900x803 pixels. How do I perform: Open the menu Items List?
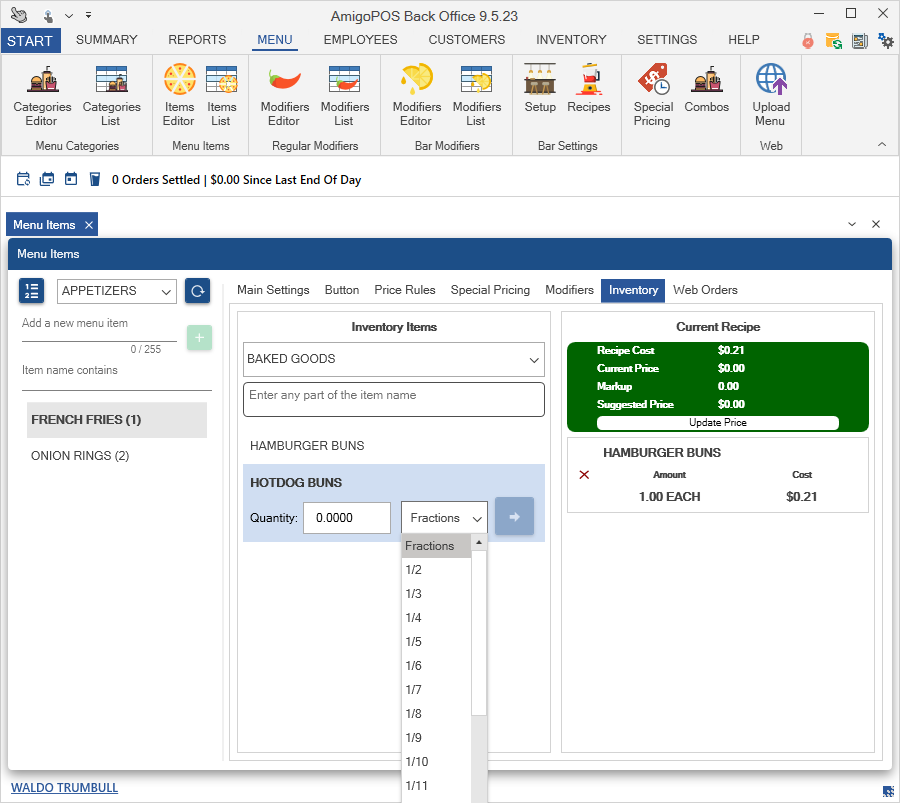pyautogui.click(x=221, y=98)
